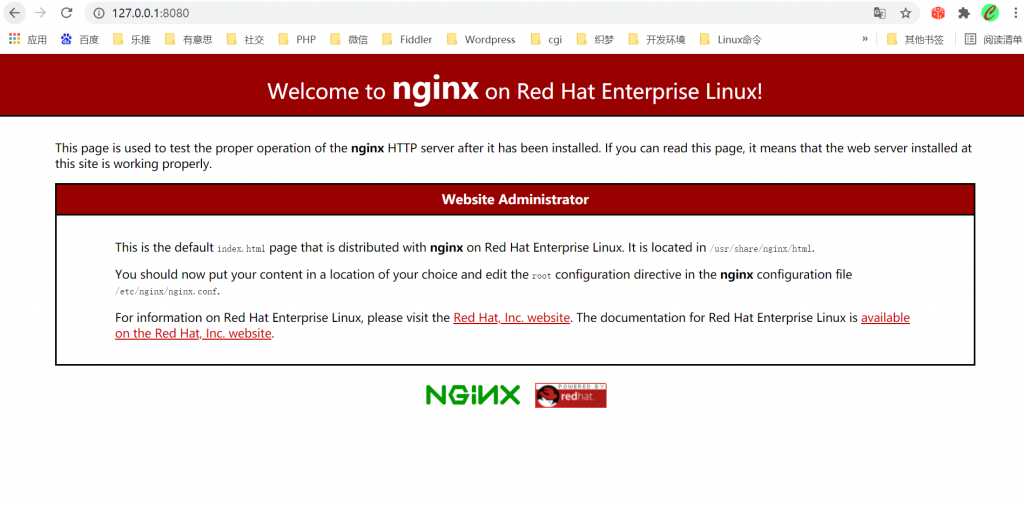This screenshot has width=1024, height=505.
Task: Open the red dice extension icon
Action: click(x=938, y=12)
